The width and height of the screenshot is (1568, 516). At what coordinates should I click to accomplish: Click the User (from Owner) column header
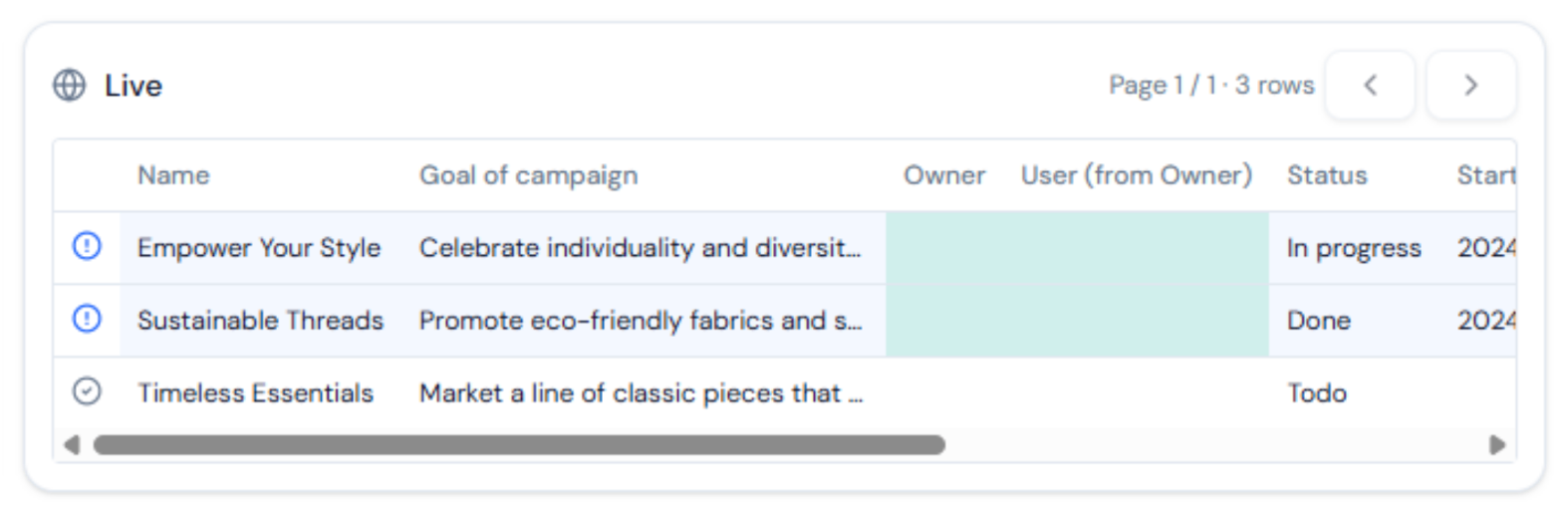(x=1136, y=175)
